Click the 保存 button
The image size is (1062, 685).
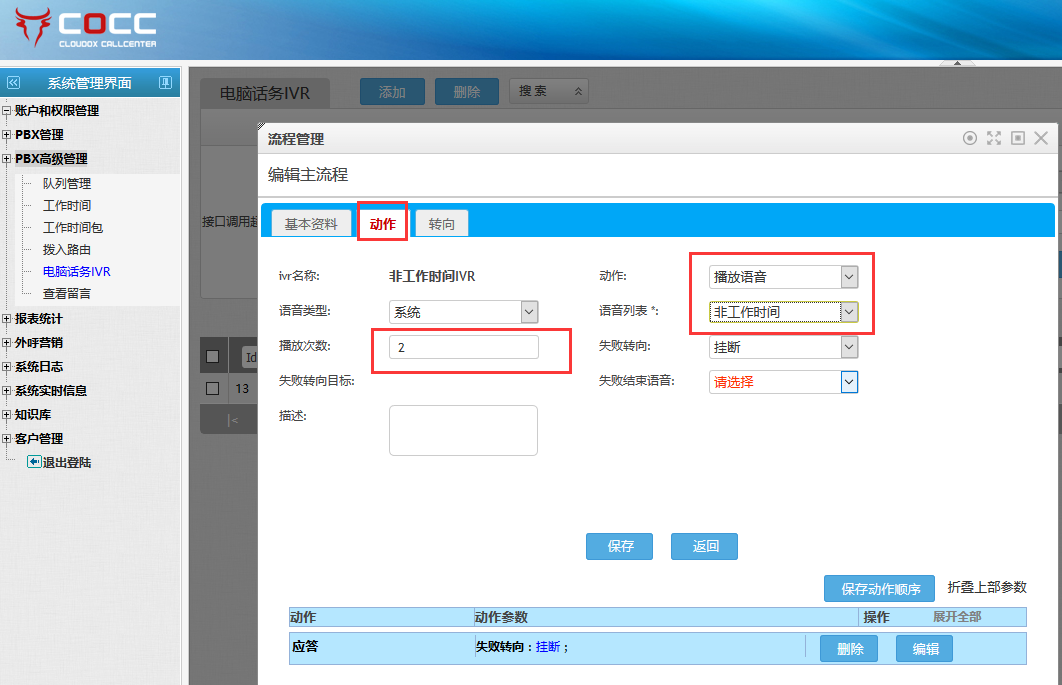click(x=620, y=546)
